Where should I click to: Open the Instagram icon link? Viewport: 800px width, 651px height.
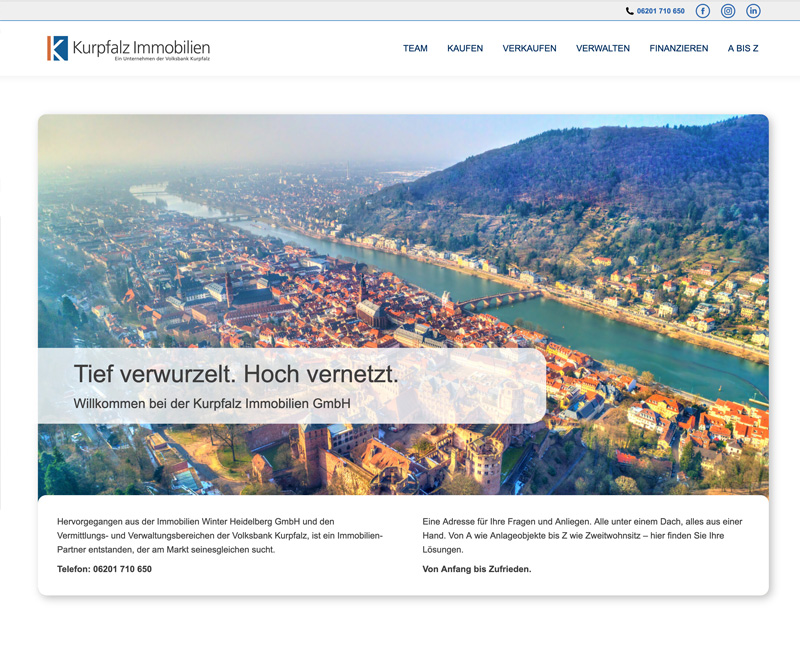[728, 11]
